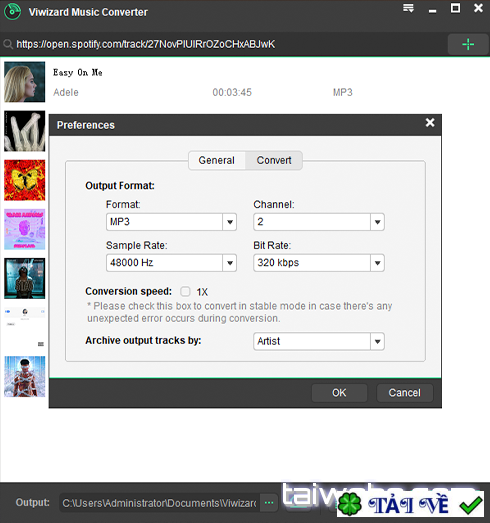Select the bottom icy blue album thumbnail
The image size is (490, 523).
[x=24, y=377]
